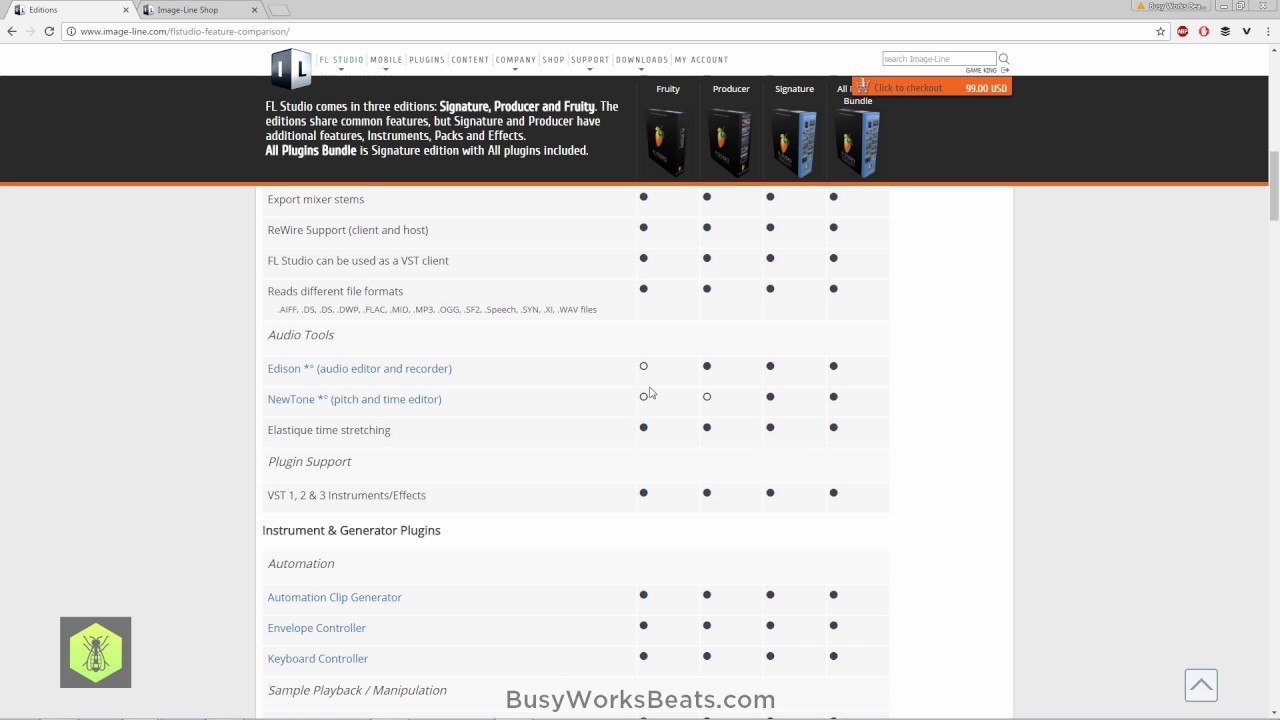The image size is (1280, 720).
Task: Click FL Studio can be used as VST client
Action: click(357, 261)
